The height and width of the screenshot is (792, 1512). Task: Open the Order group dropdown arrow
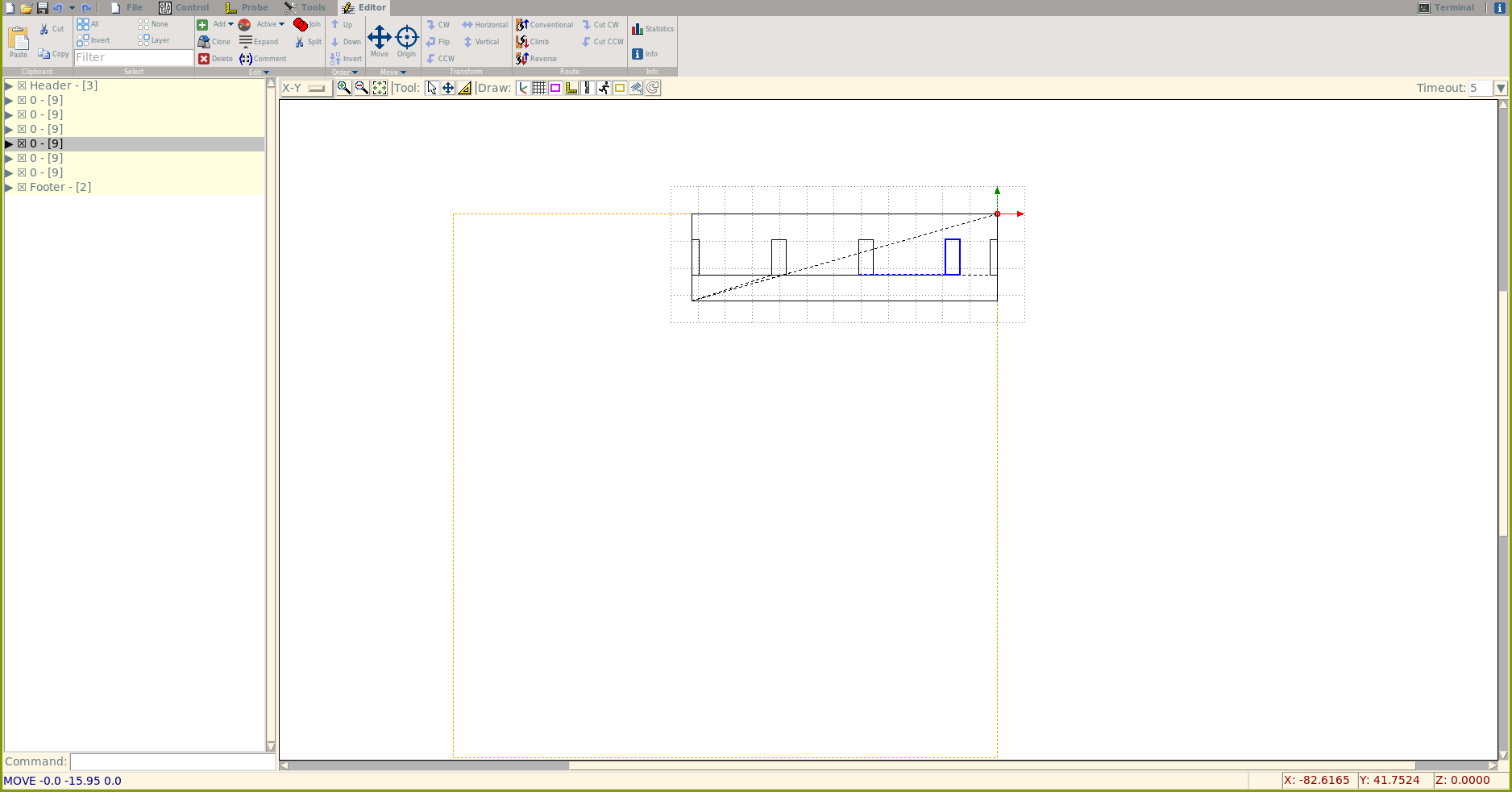click(x=355, y=73)
